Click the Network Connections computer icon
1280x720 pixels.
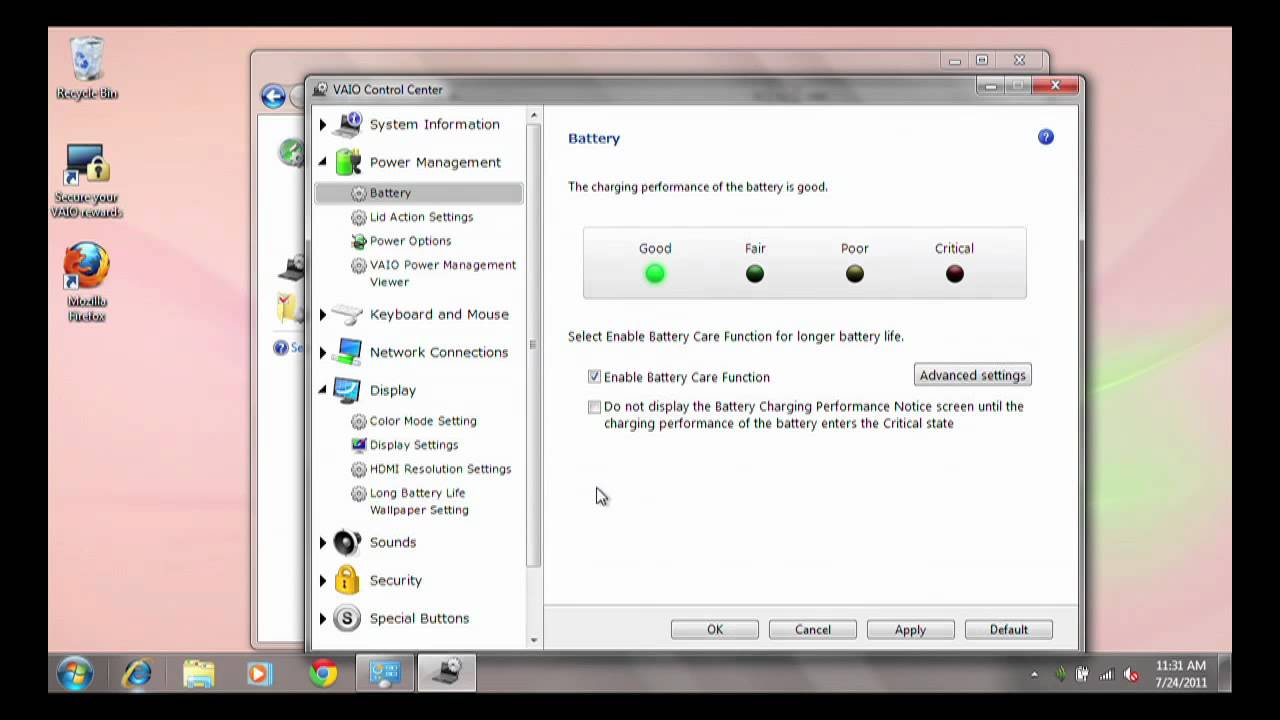click(x=347, y=352)
